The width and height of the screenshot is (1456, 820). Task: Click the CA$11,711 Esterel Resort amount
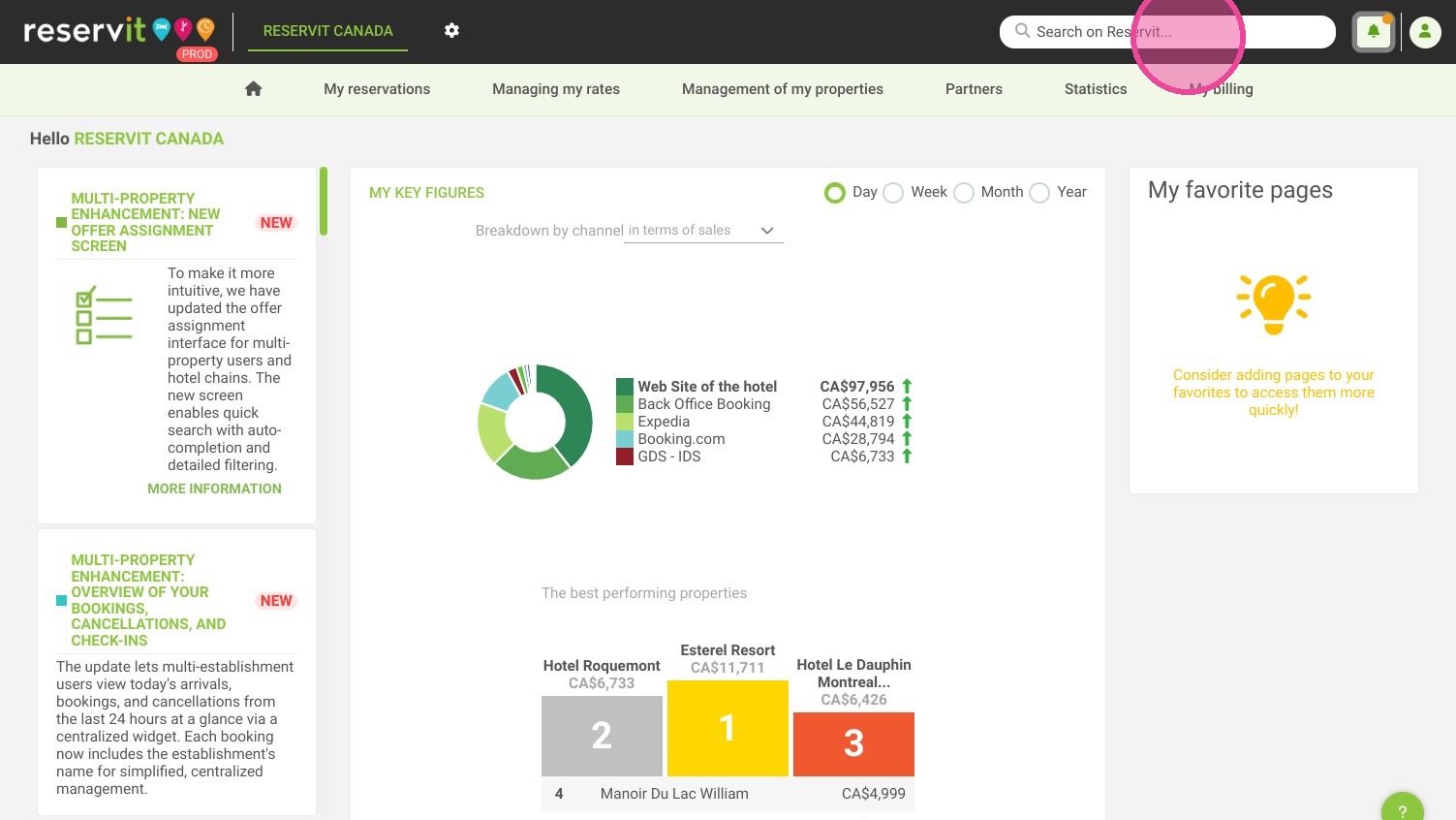pos(728,668)
